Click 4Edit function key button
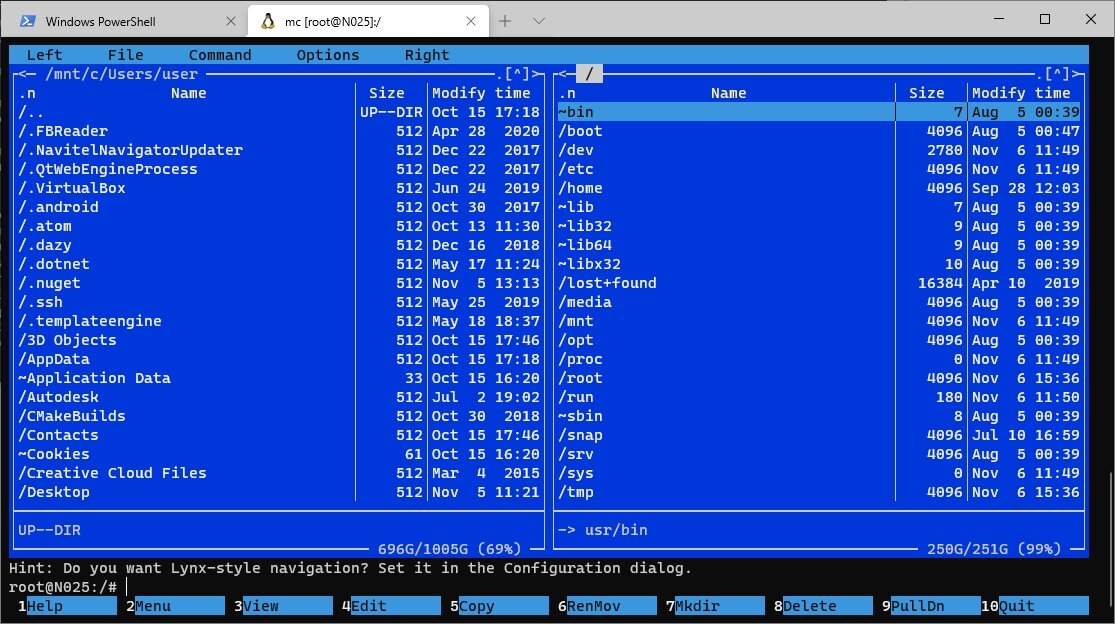Viewport: 1115px width, 624px height. pos(392,606)
